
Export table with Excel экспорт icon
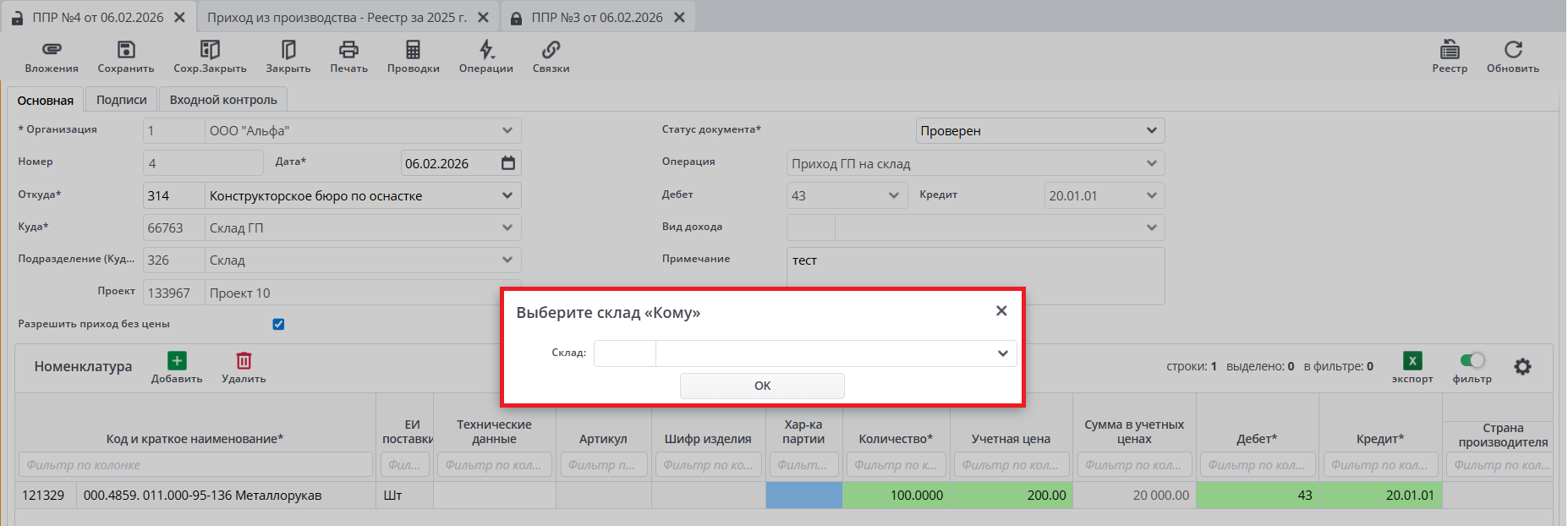click(x=1412, y=361)
